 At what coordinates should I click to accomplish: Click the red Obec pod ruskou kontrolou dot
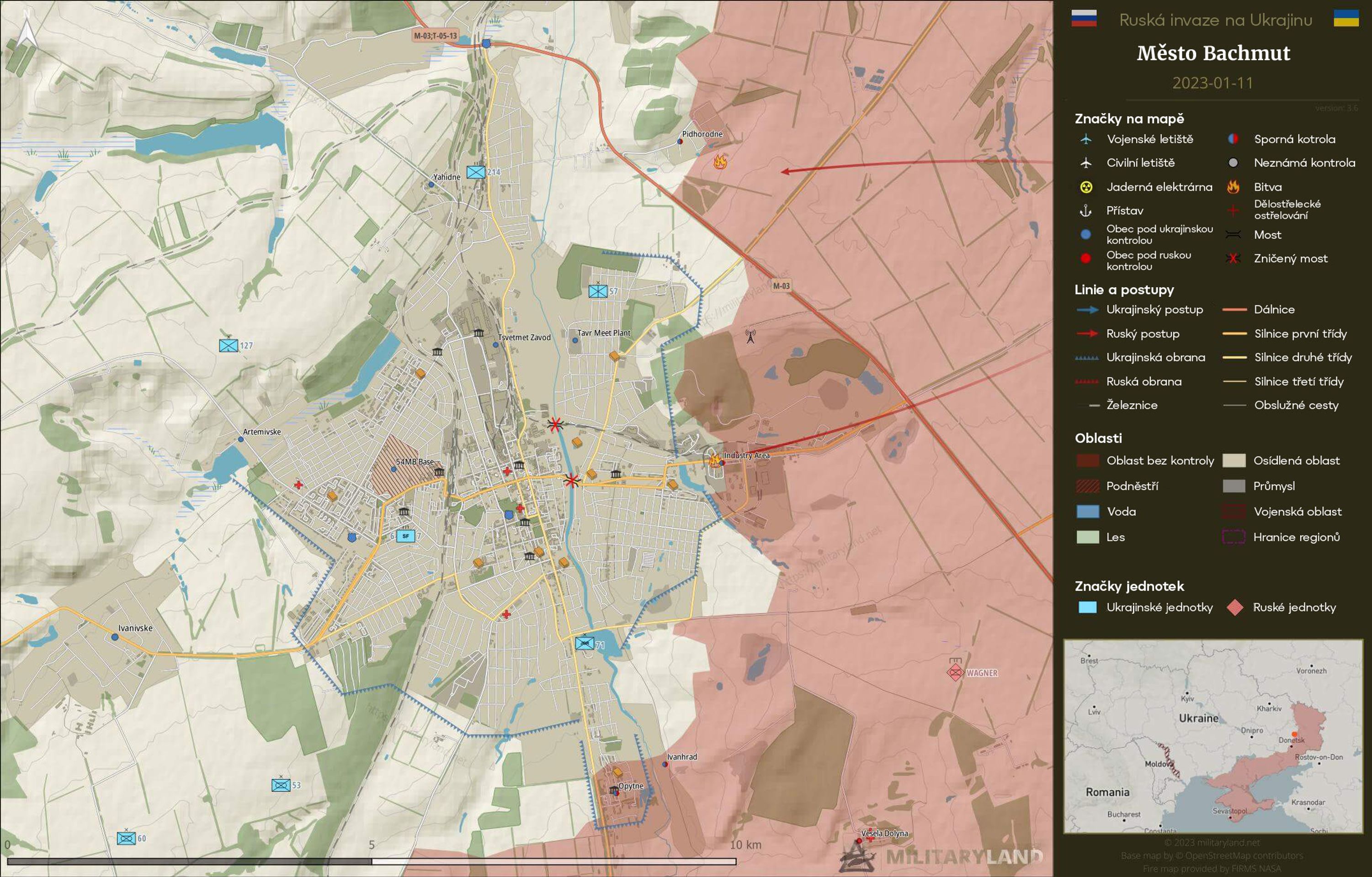tap(1086, 259)
